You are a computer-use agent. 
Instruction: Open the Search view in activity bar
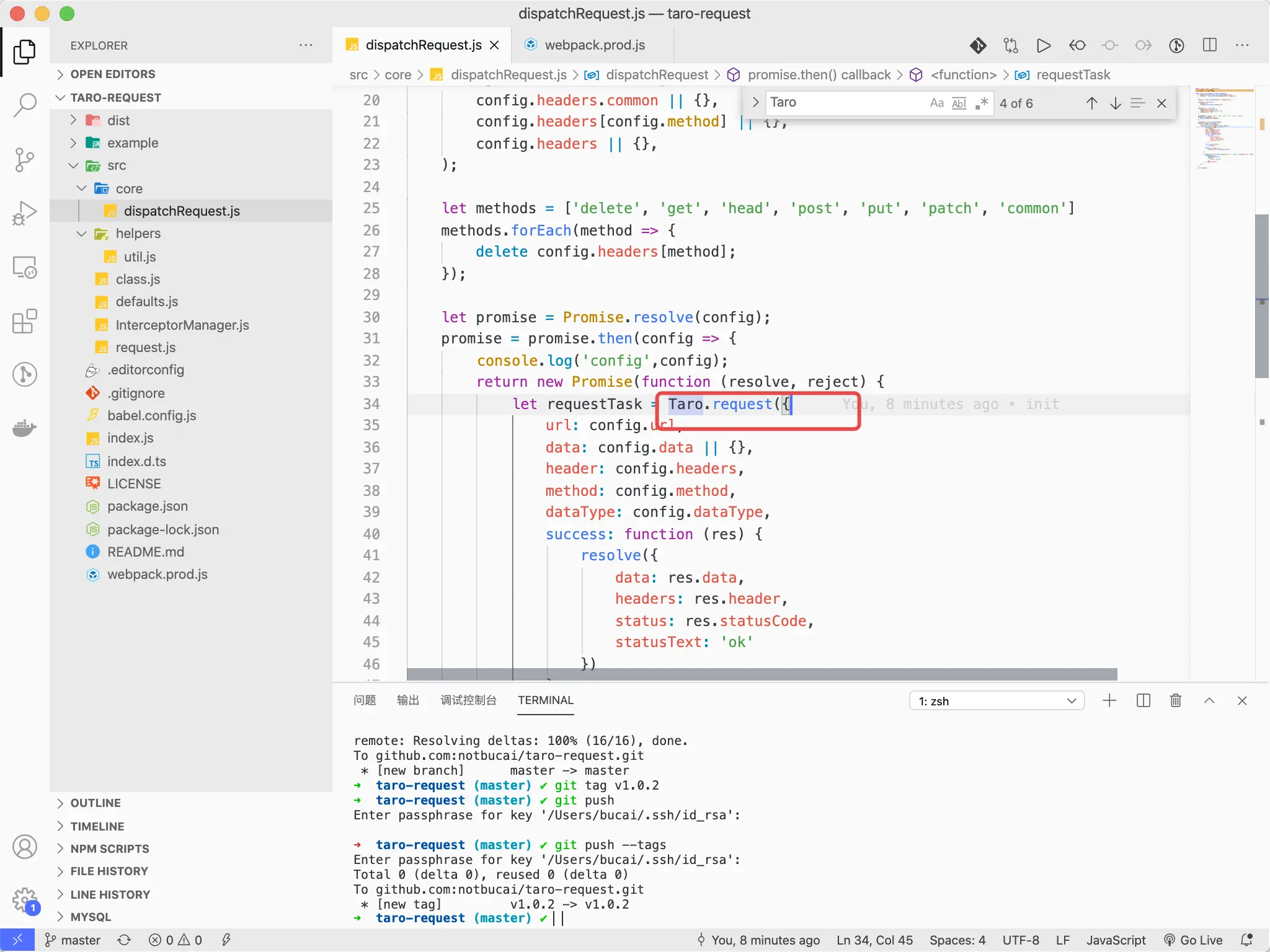pos(25,105)
